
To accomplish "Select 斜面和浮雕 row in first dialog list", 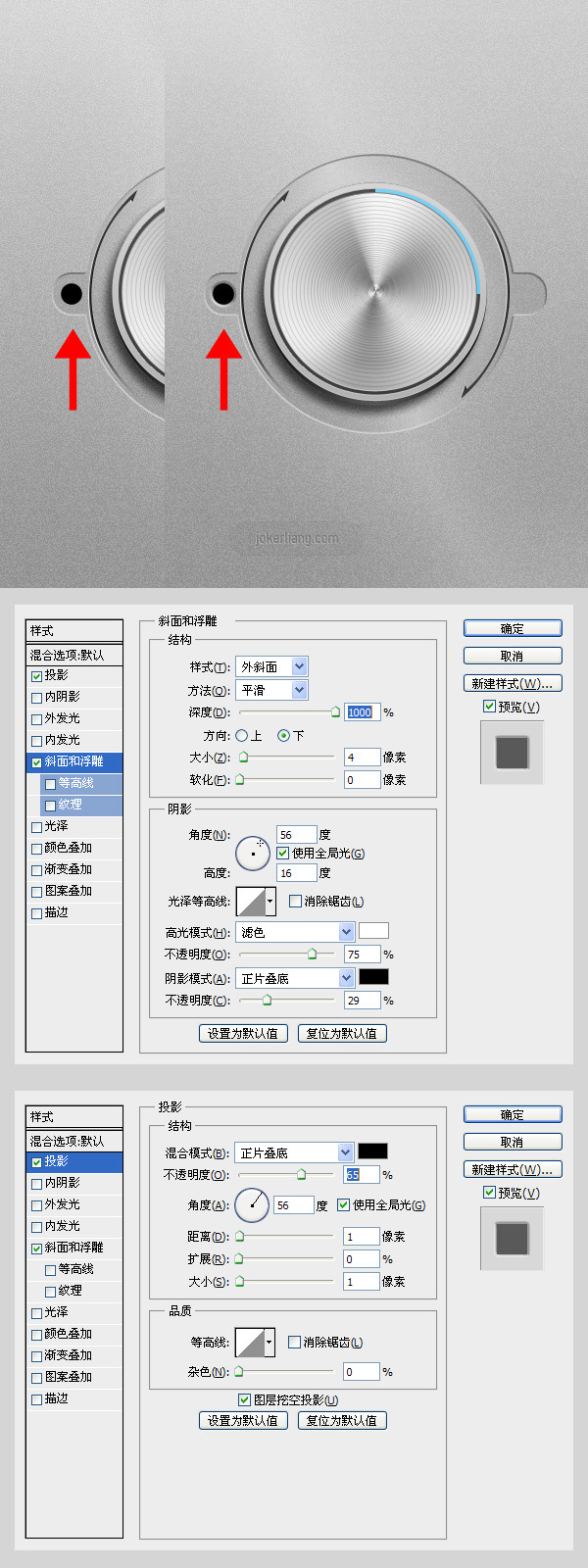I will tap(74, 761).
